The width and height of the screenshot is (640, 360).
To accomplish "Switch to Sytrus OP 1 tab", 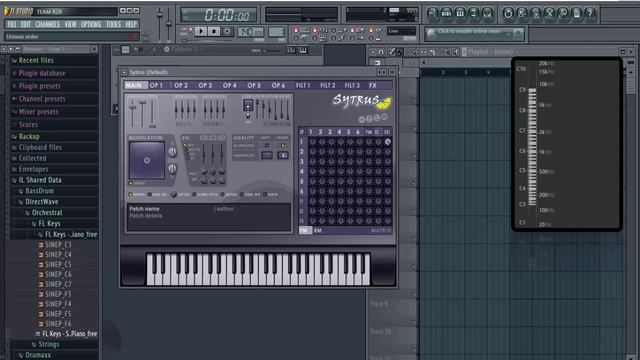I will click(x=156, y=85).
